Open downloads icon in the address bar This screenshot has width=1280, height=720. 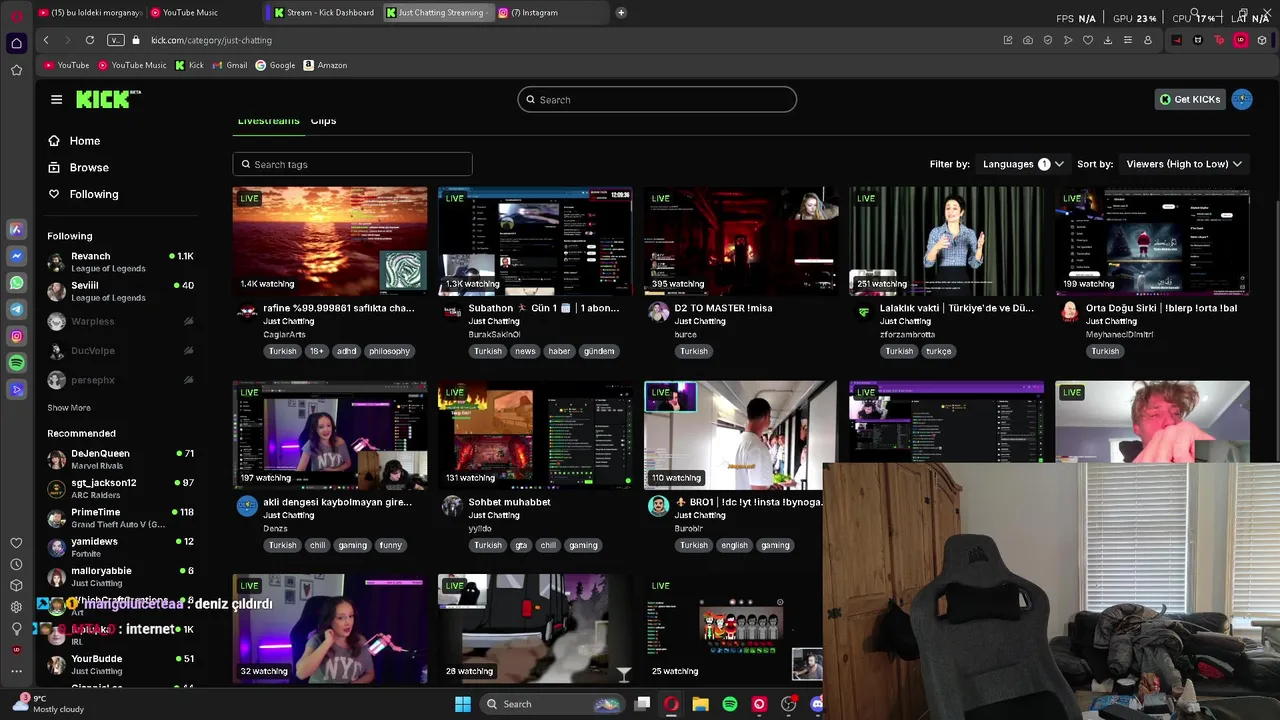coord(1108,40)
